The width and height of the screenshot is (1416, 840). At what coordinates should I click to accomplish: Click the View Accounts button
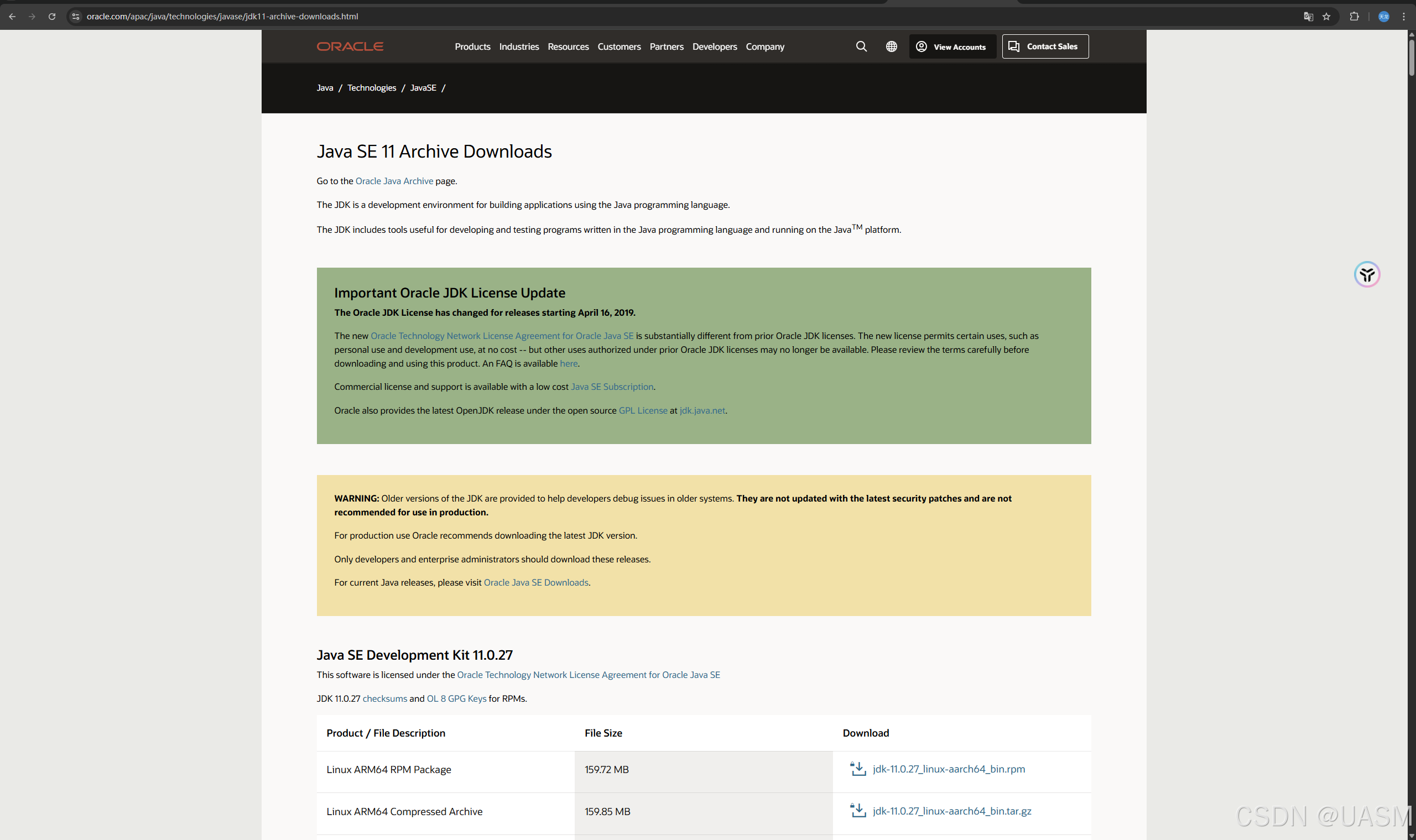952,46
